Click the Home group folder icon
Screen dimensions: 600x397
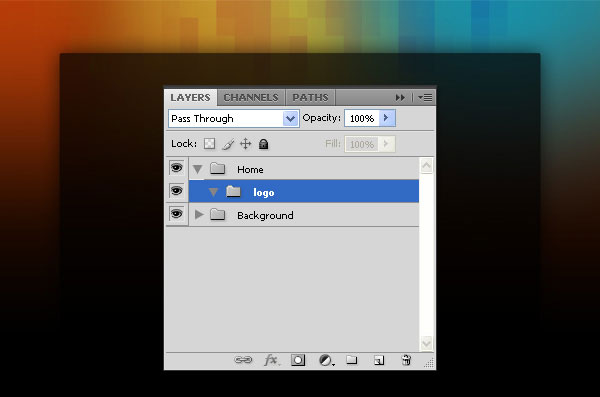[217, 168]
